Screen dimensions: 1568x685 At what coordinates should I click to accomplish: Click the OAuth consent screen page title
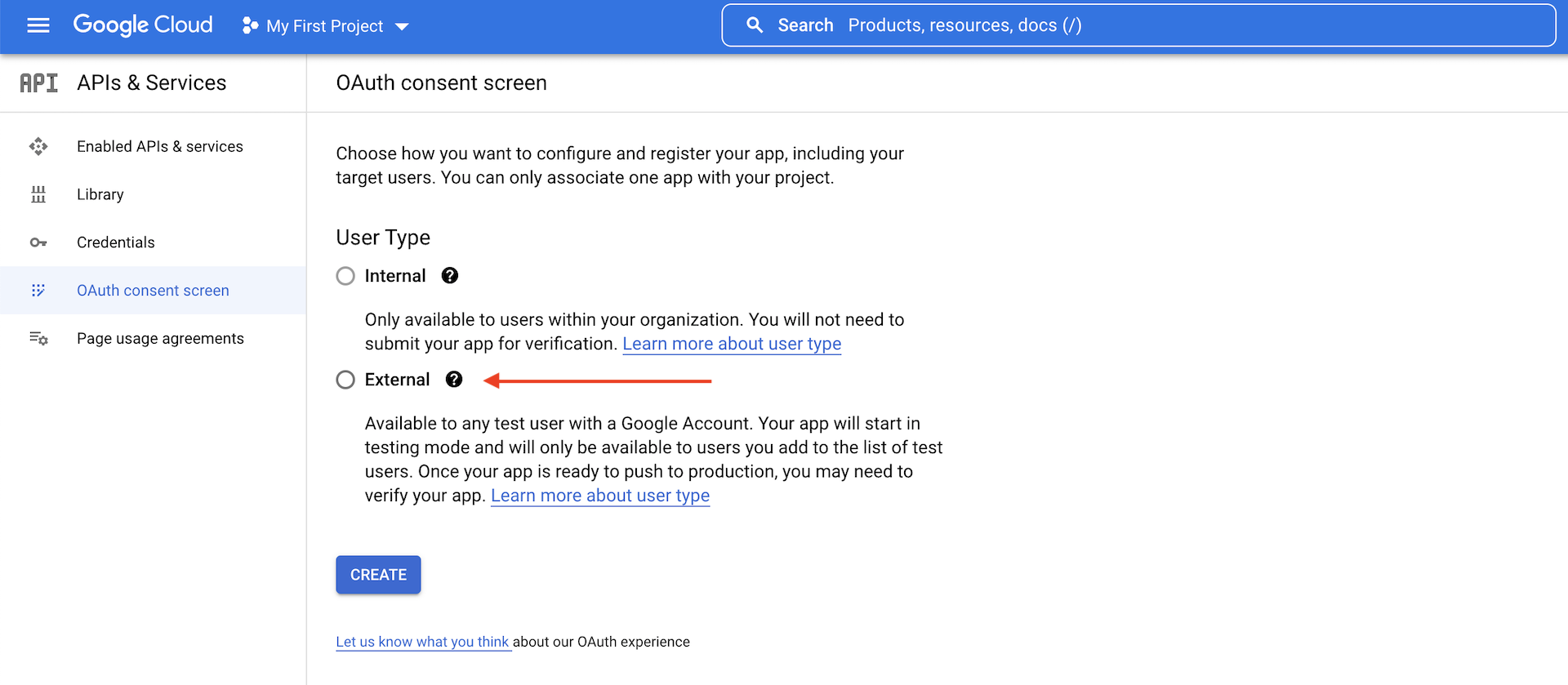tap(442, 82)
